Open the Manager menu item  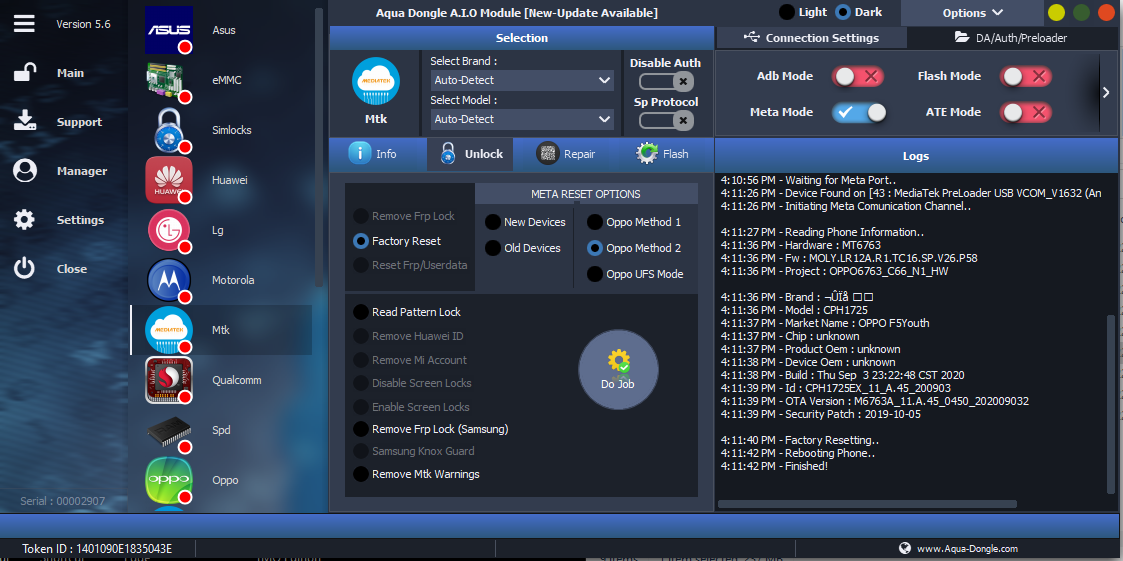82,171
